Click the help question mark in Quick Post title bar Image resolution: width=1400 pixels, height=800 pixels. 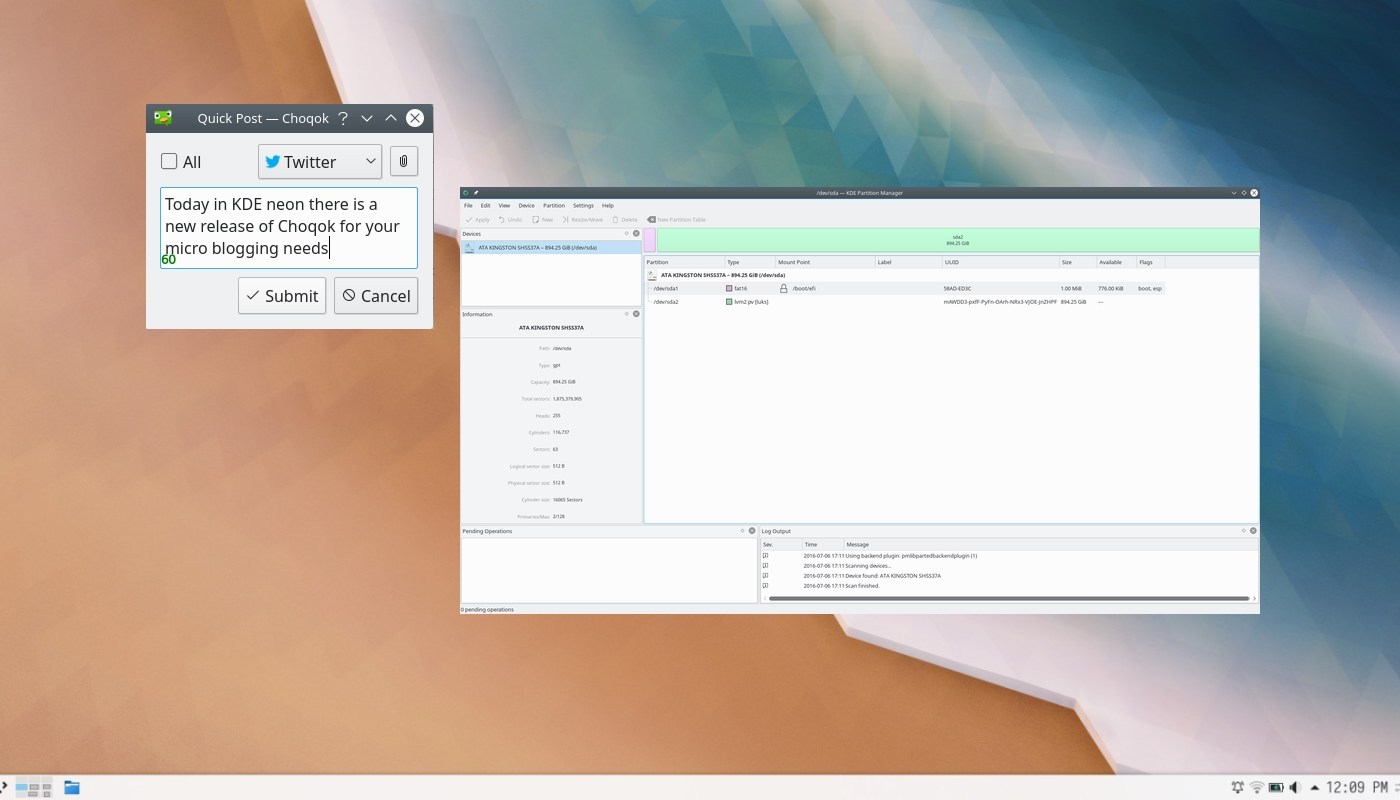pos(343,118)
